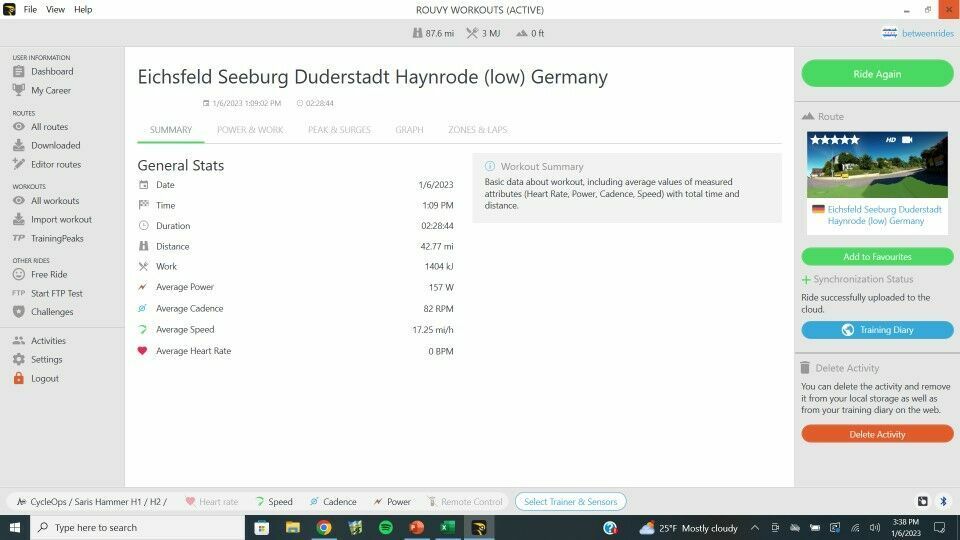Toggle the Cadence sensor indicator

pyautogui.click(x=332, y=502)
